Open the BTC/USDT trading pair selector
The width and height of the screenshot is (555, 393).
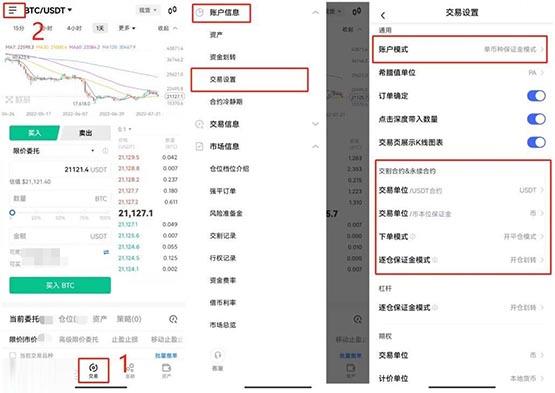tap(48, 11)
